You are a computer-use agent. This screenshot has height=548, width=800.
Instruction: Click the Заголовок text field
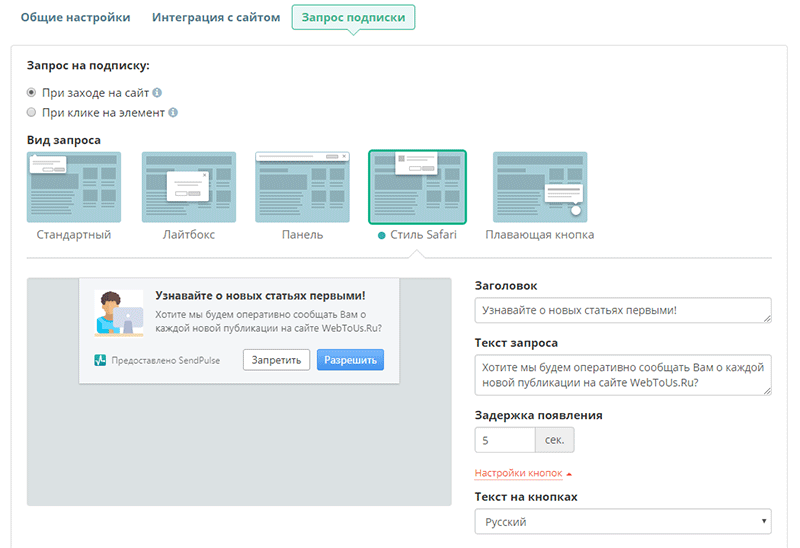point(623,310)
